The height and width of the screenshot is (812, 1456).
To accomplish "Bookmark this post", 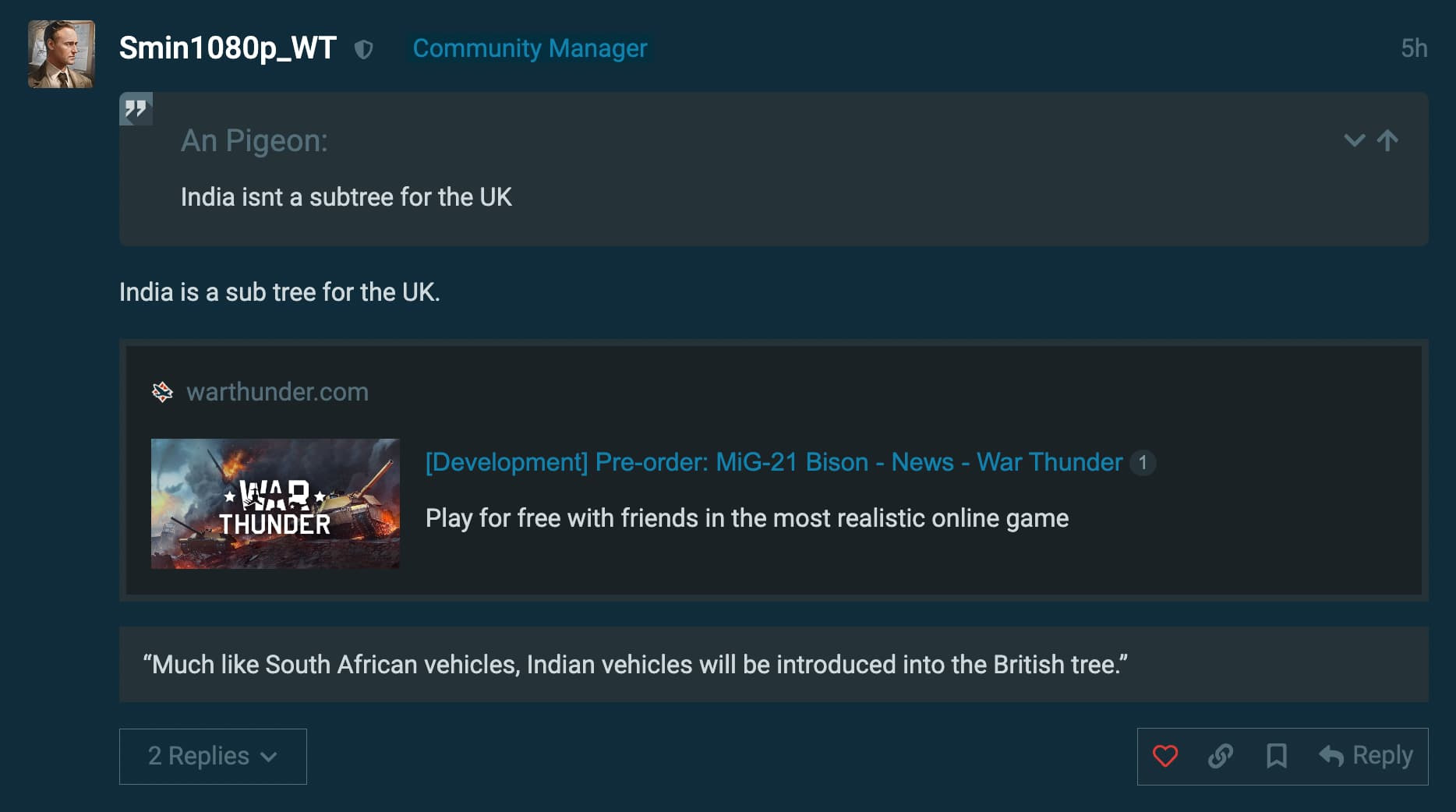I will click(x=1276, y=756).
